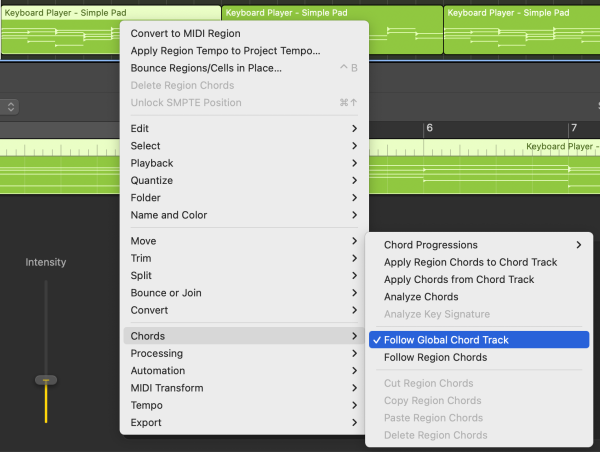Open the Export submenu
This screenshot has height=452, width=600.
[x=244, y=422]
